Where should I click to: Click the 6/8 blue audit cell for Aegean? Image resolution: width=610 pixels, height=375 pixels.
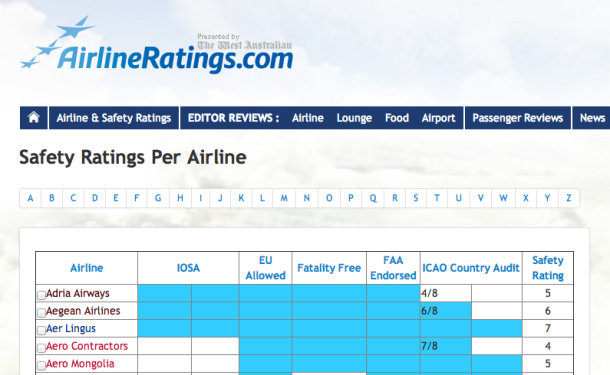(446, 311)
